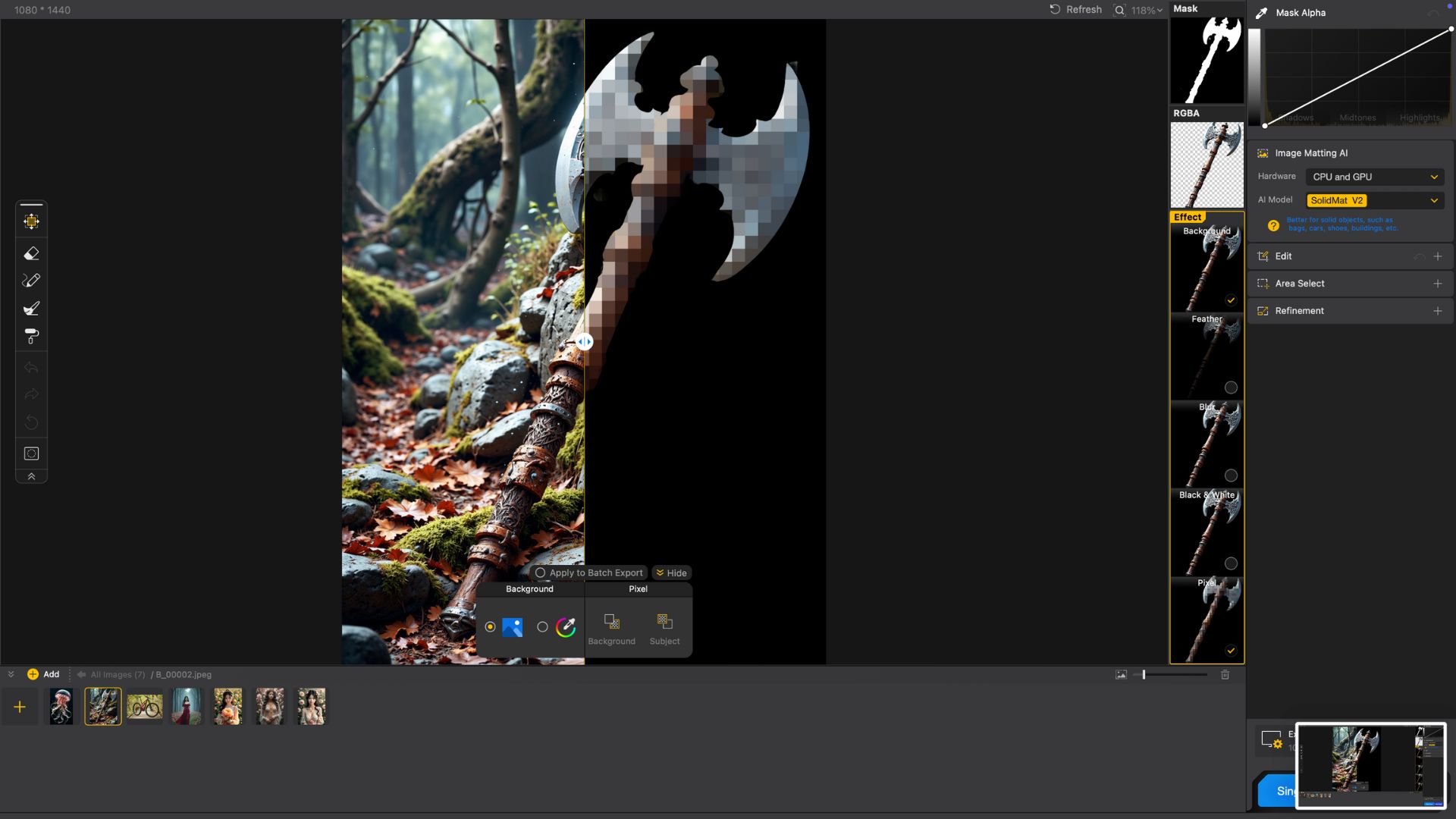Click the Refinement section icon

[1263, 311]
